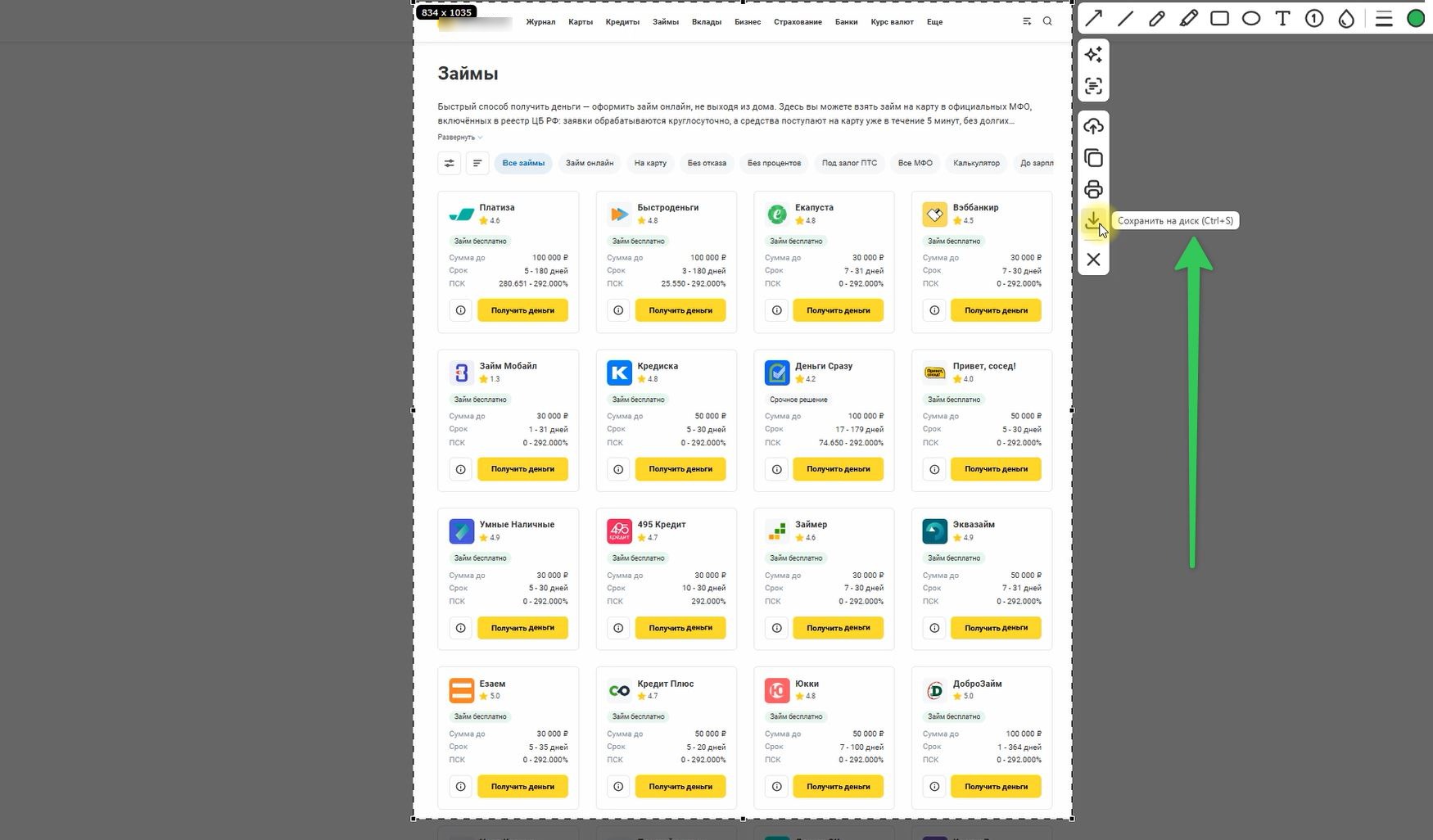The image size is (1433, 840).
Task: Open the green color picker swatch
Action: (x=1416, y=18)
